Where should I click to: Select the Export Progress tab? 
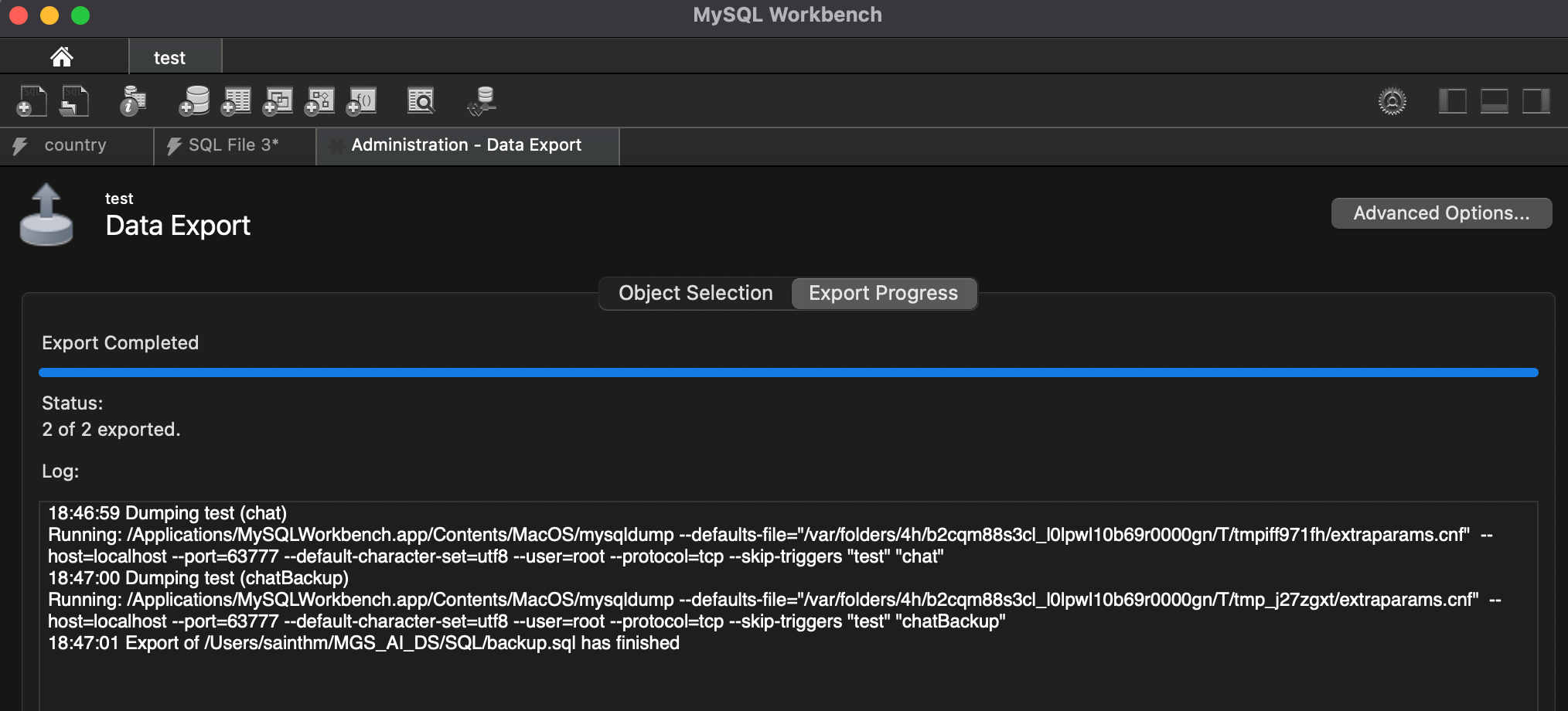pos(884,294)
